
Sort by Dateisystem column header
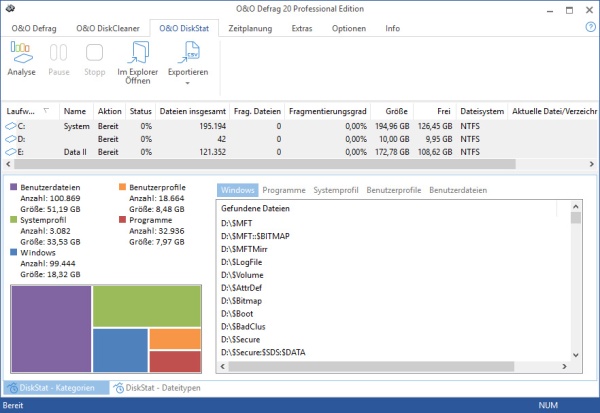click(x=482, y=111)
